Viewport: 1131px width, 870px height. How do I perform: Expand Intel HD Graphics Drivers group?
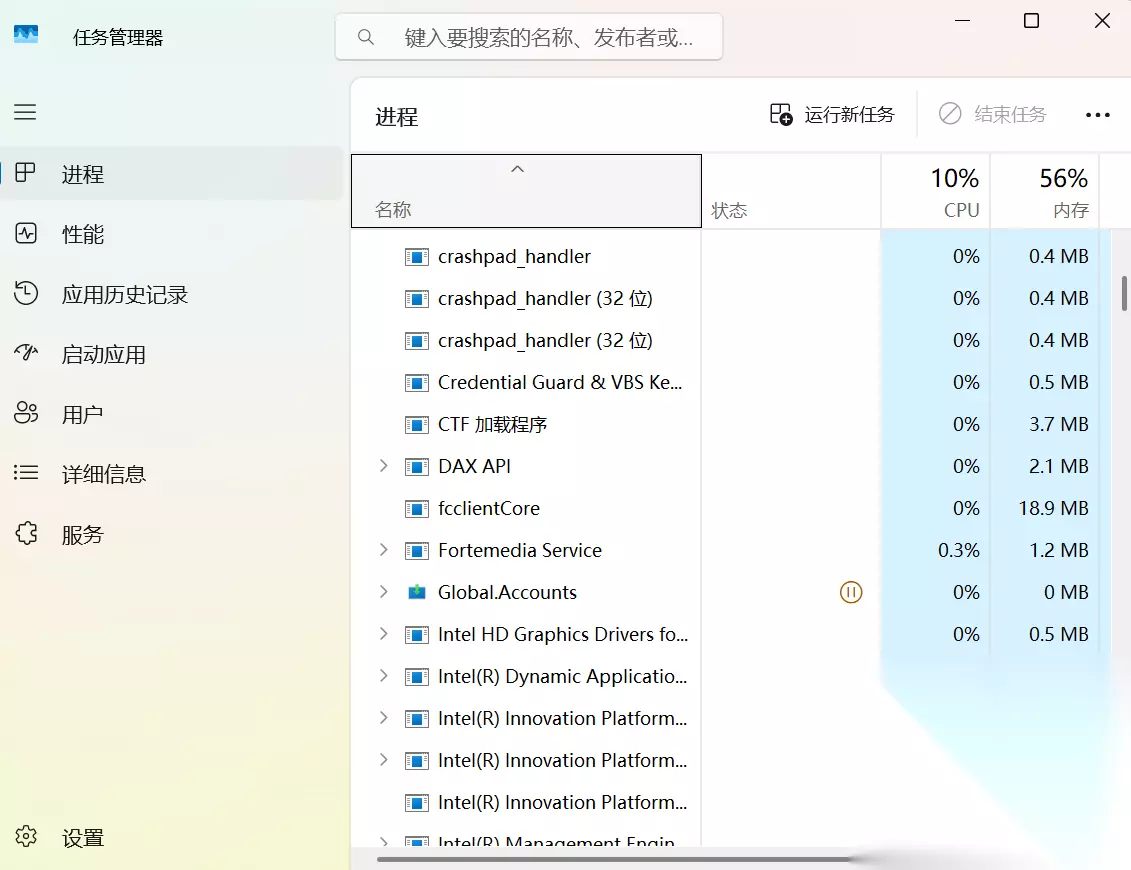384,634
